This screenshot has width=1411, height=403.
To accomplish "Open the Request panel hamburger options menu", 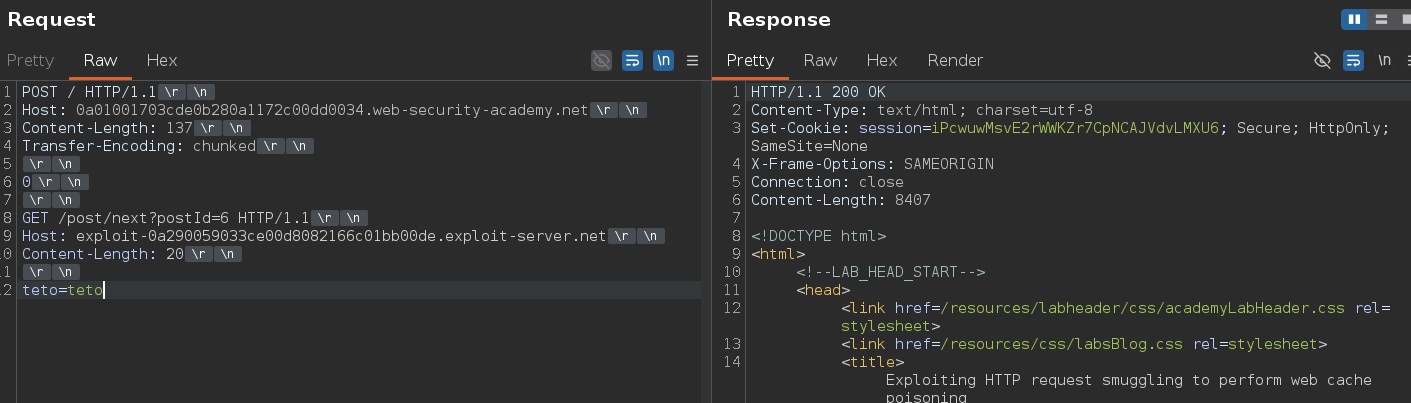I will (x=692, y=60).
